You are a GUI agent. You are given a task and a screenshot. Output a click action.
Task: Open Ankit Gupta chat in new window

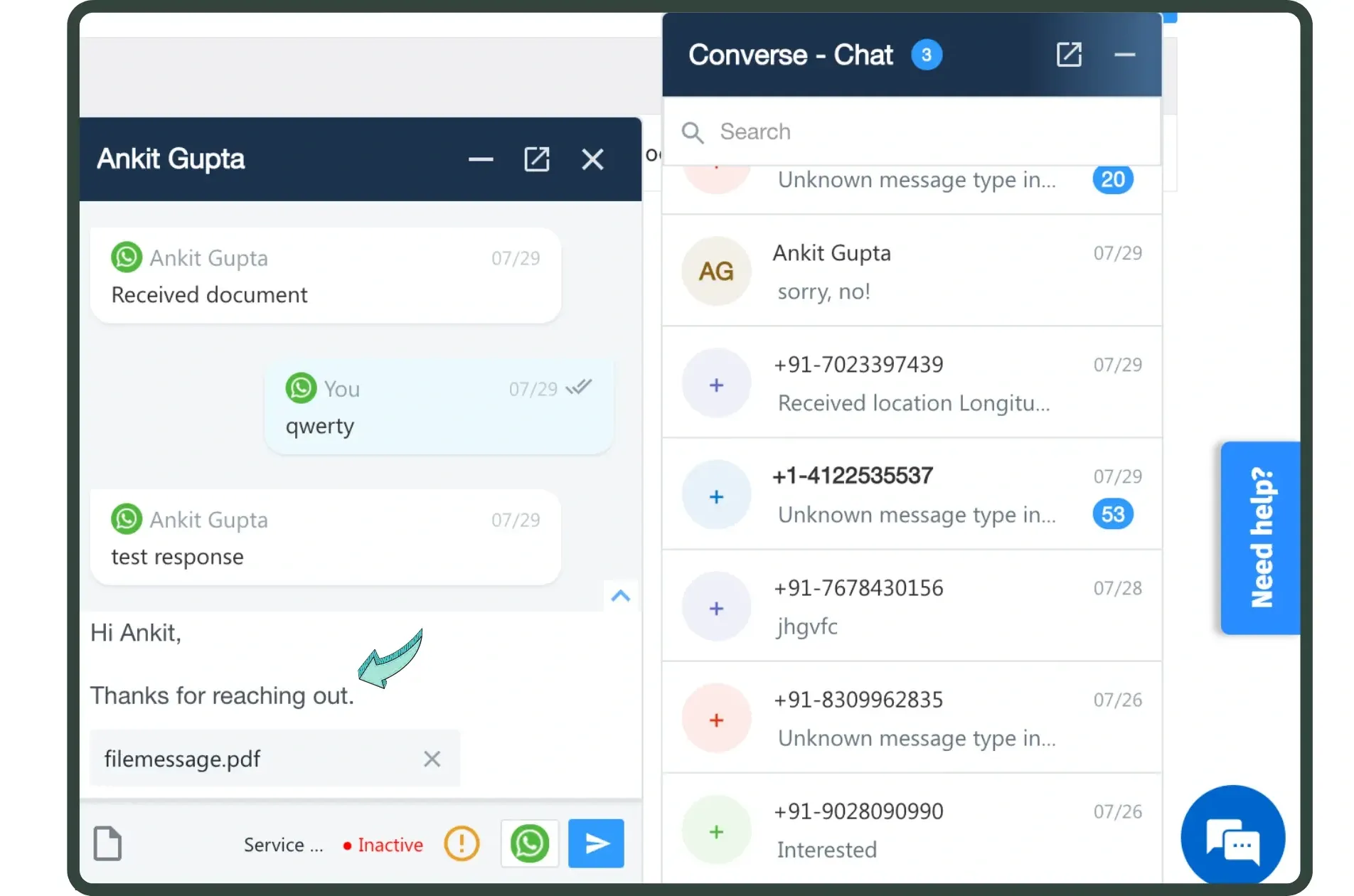click(537, 159)
